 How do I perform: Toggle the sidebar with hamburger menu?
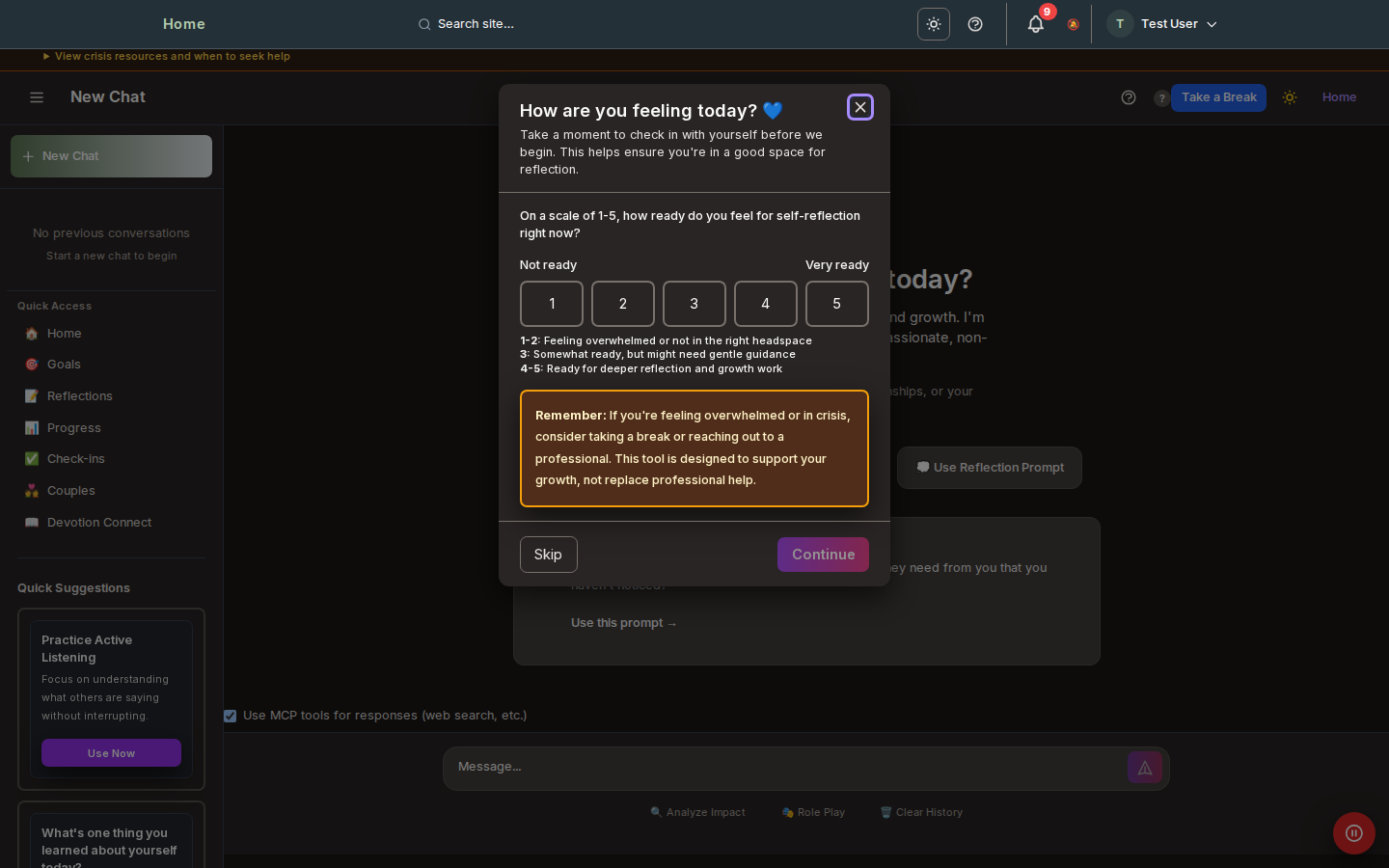[x=37, y=97]
